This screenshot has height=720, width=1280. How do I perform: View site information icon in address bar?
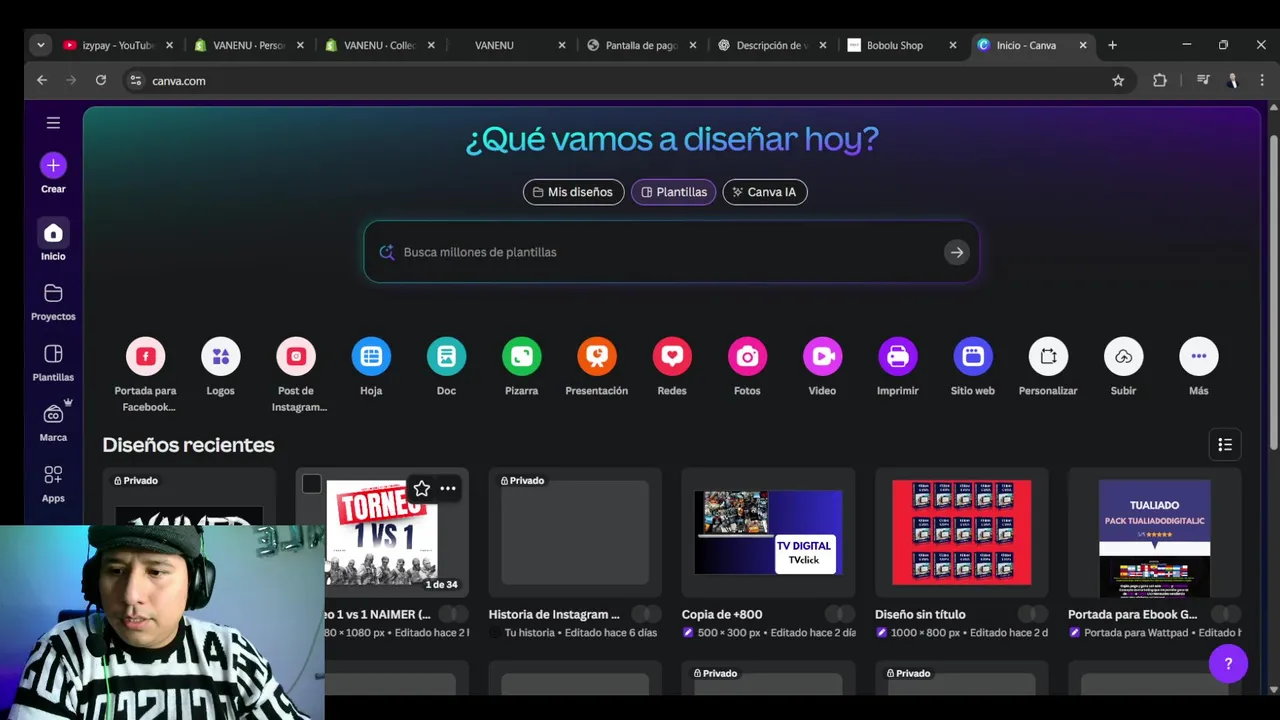point(136,81)
